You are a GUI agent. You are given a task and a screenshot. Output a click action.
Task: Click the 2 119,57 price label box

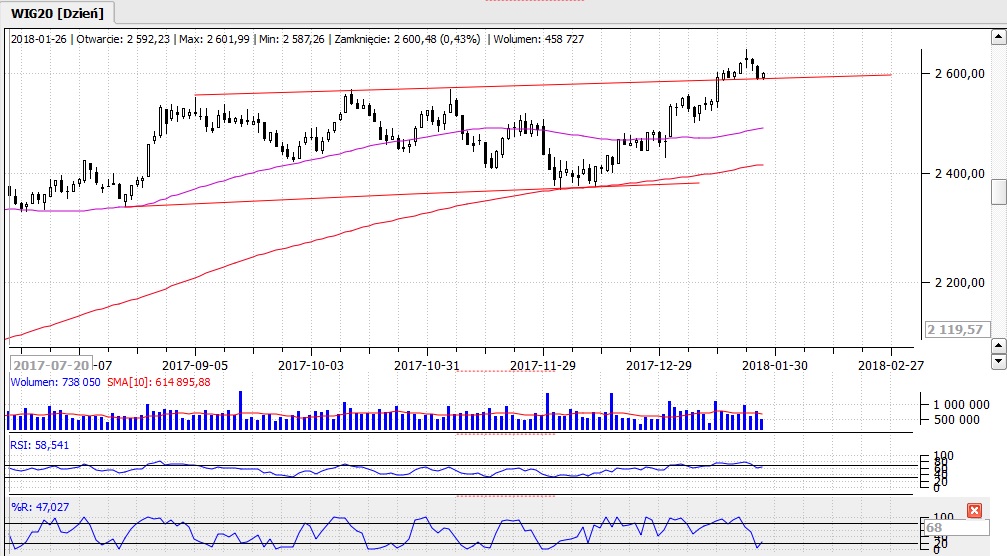coord(955,329)
